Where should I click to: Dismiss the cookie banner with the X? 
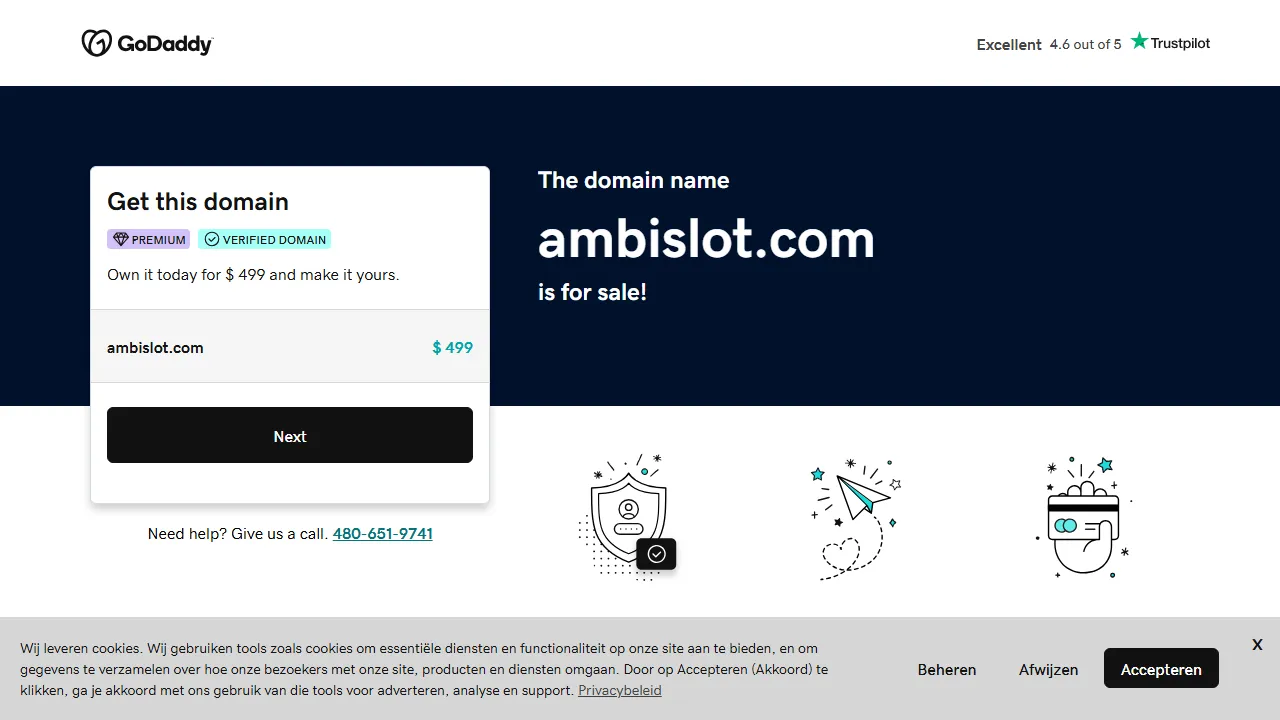coord(1257,645)
